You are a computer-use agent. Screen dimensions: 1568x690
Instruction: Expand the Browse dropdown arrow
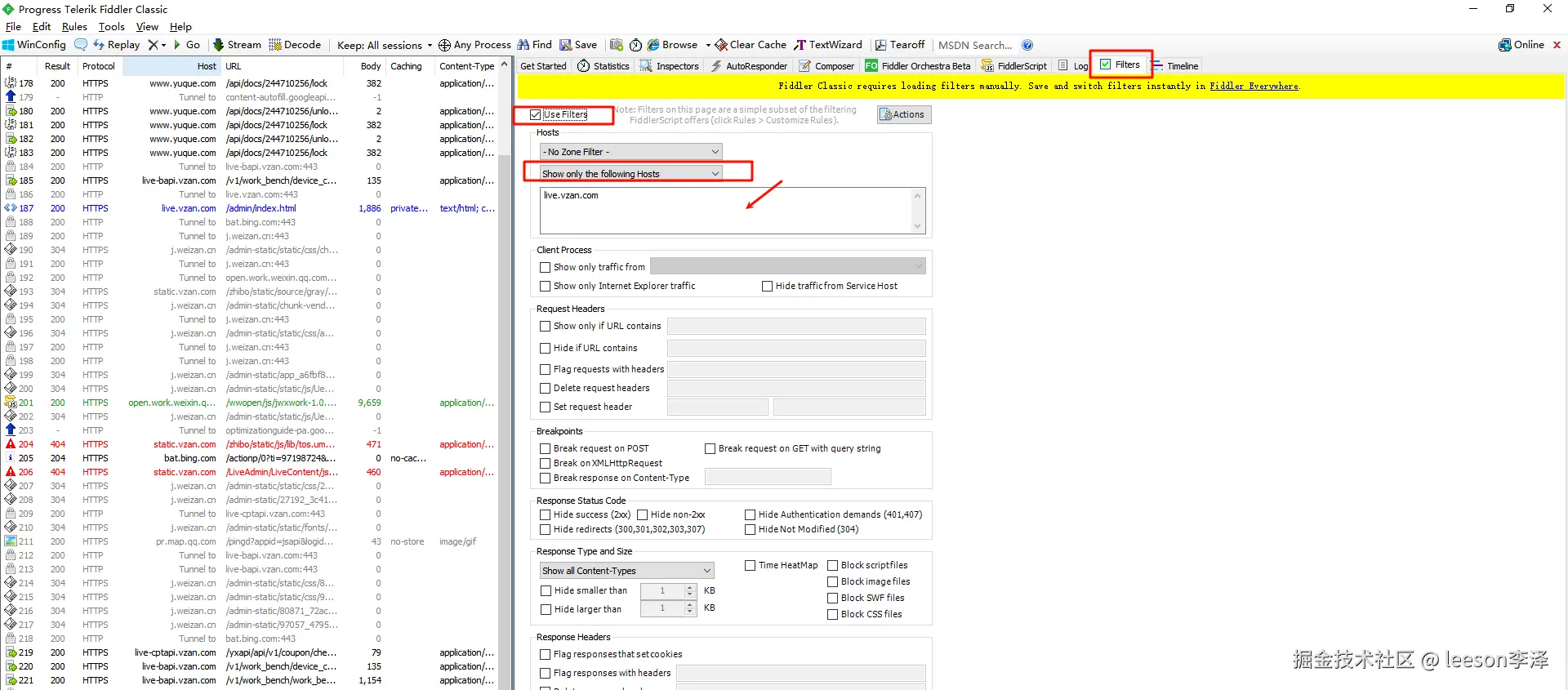pyautogui.click(x=708, y=45)
